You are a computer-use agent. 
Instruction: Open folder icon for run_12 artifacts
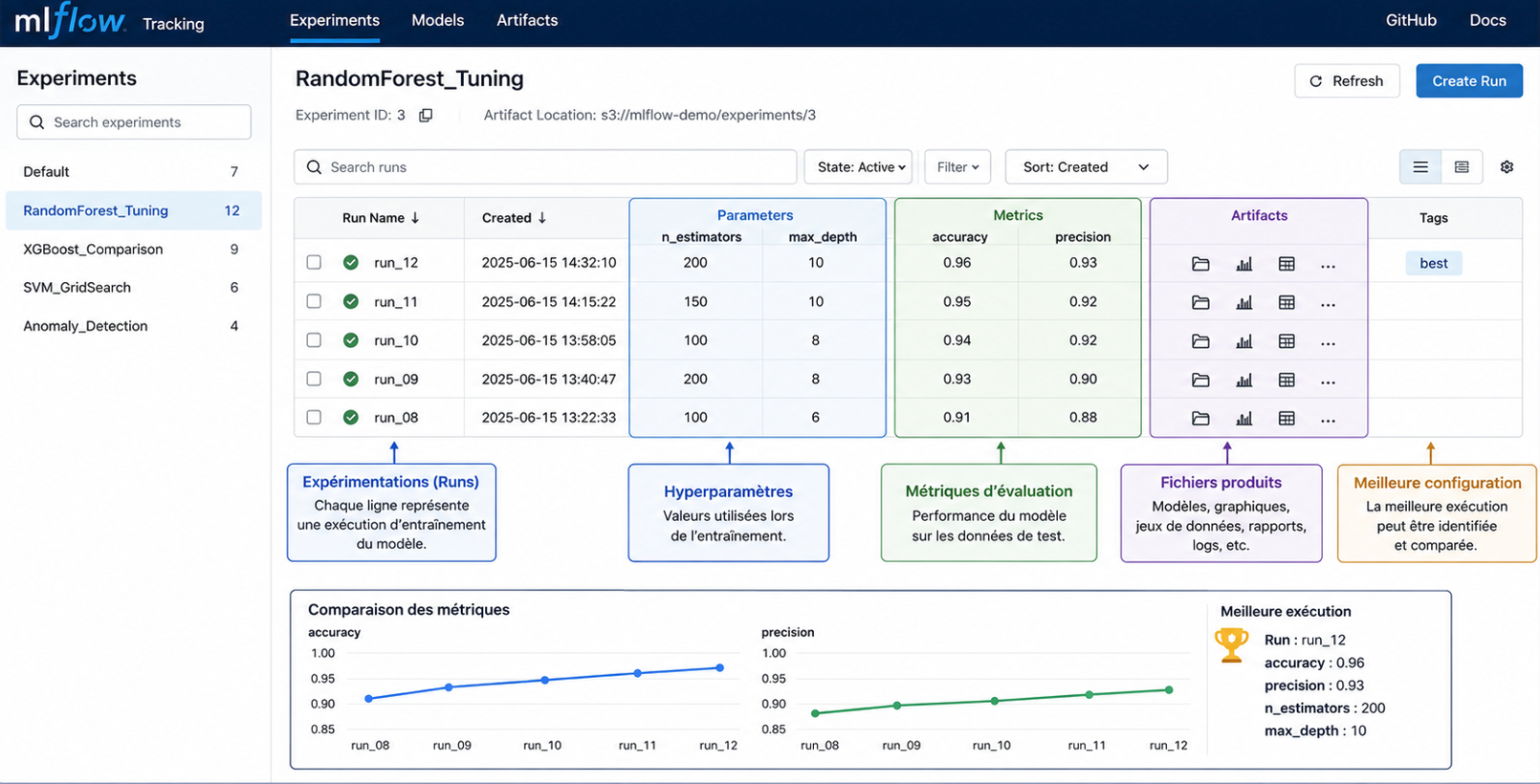(1200, 264)
